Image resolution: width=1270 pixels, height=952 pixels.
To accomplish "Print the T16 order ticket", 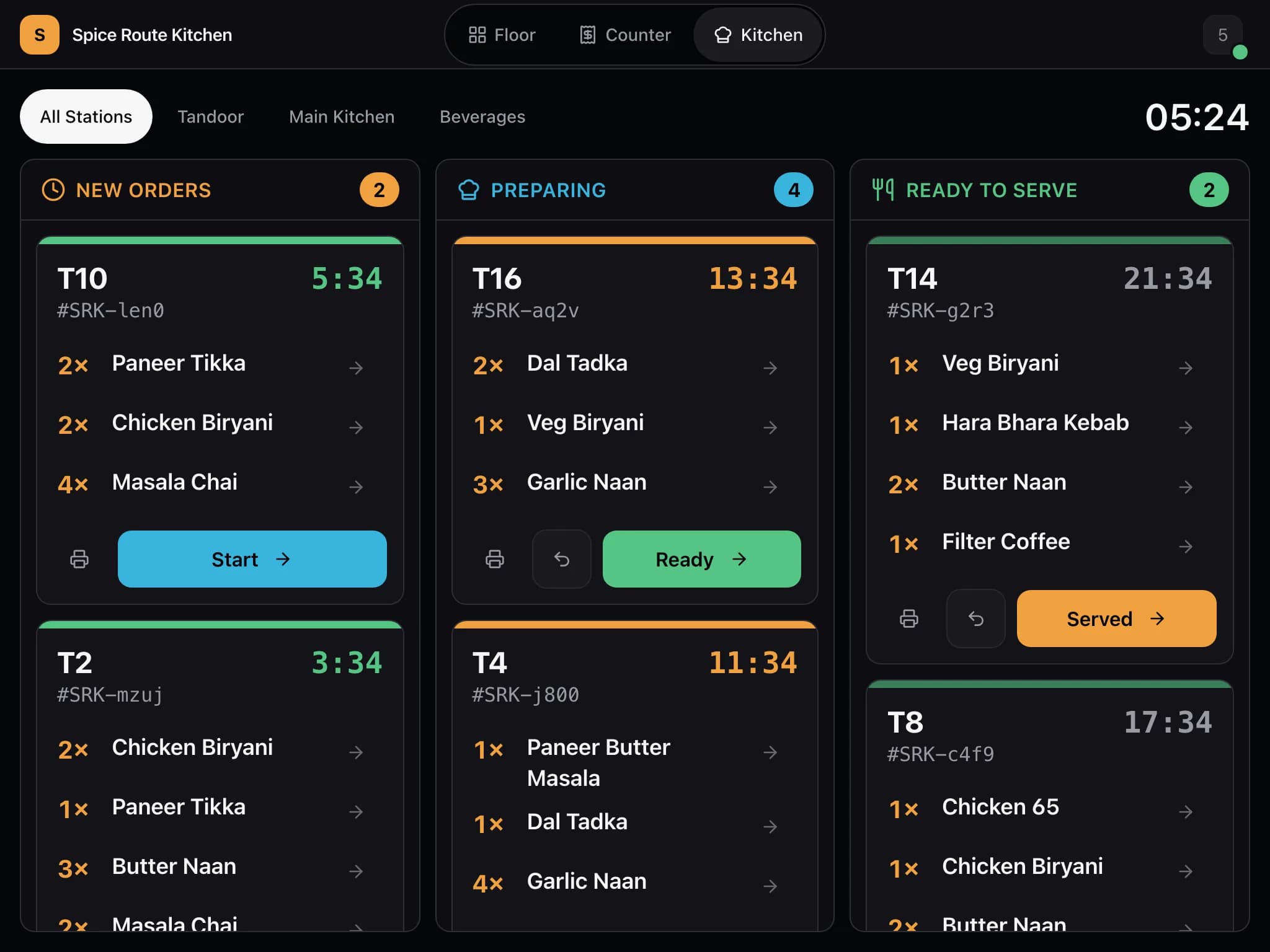I will (x=494, y=559).
